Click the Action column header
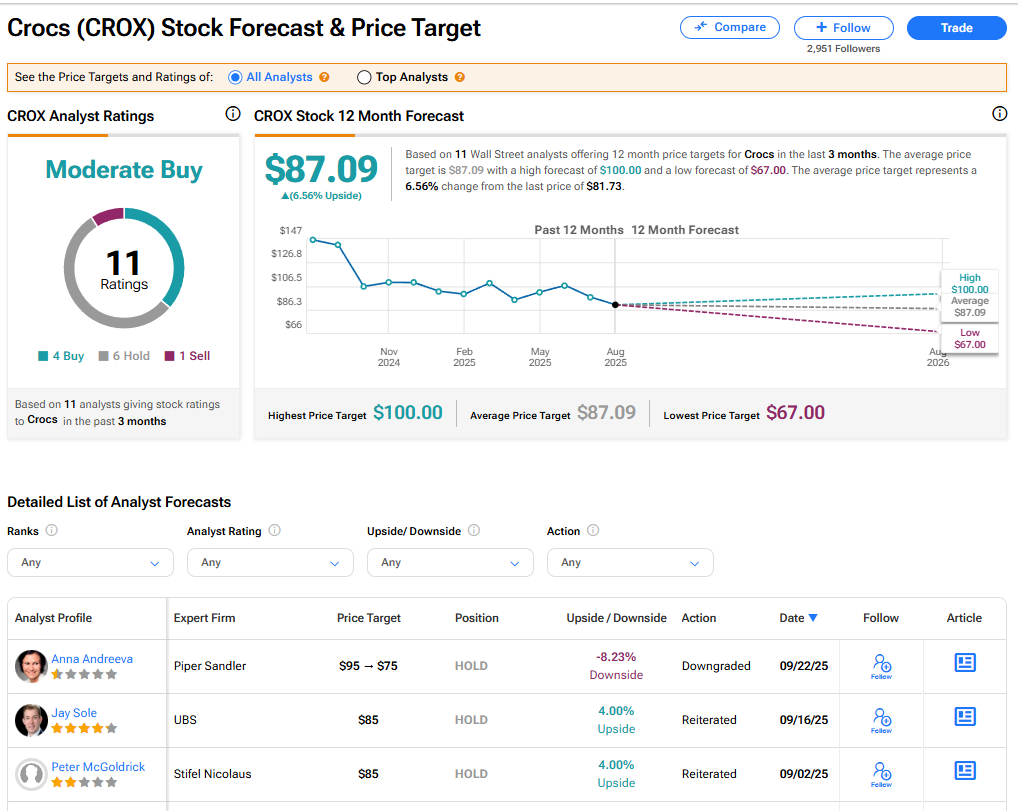Image resolution: width=1018 pixels, height=811 pixels. click(x=699, y=618)
